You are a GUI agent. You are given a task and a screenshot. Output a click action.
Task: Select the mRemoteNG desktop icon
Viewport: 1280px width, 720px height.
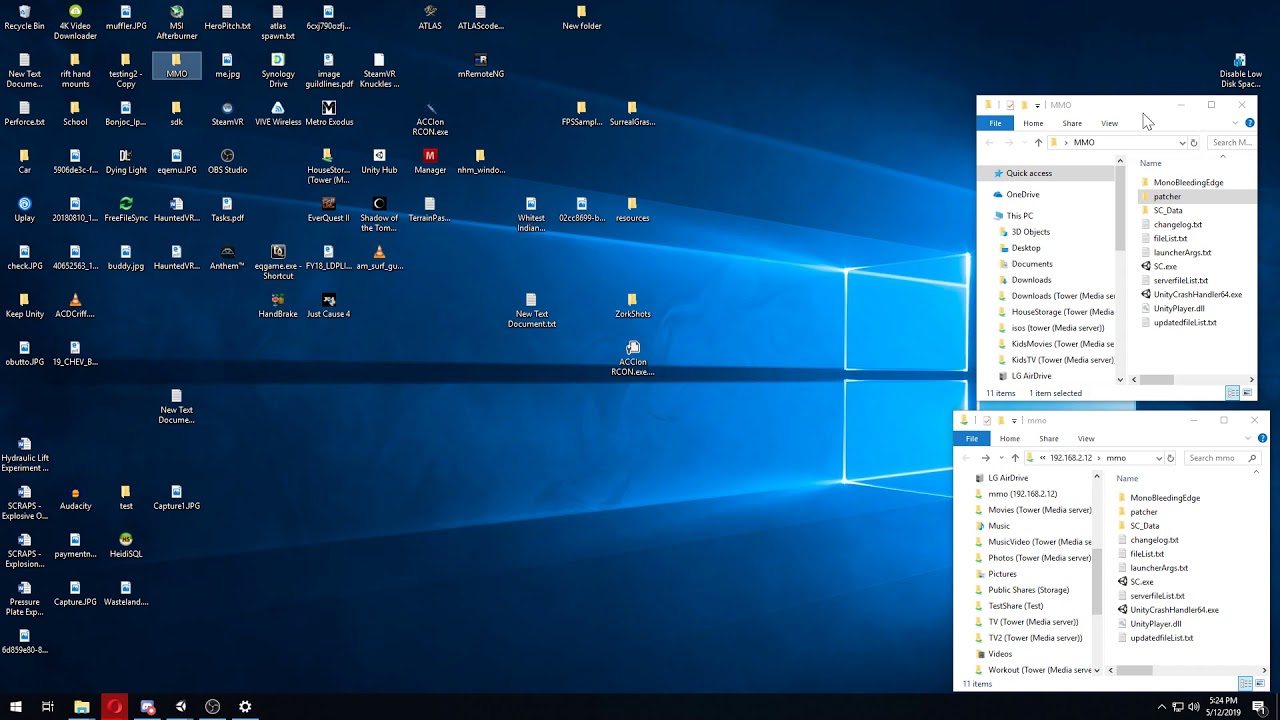pyautogui.click(x=480, y=65)
